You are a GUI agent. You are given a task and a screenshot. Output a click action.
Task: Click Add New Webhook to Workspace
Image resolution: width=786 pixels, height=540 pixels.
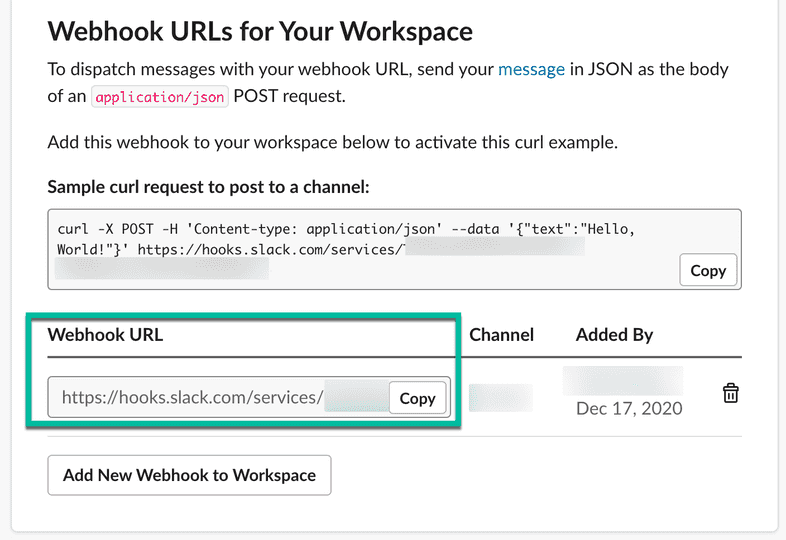tap(189, 475)
